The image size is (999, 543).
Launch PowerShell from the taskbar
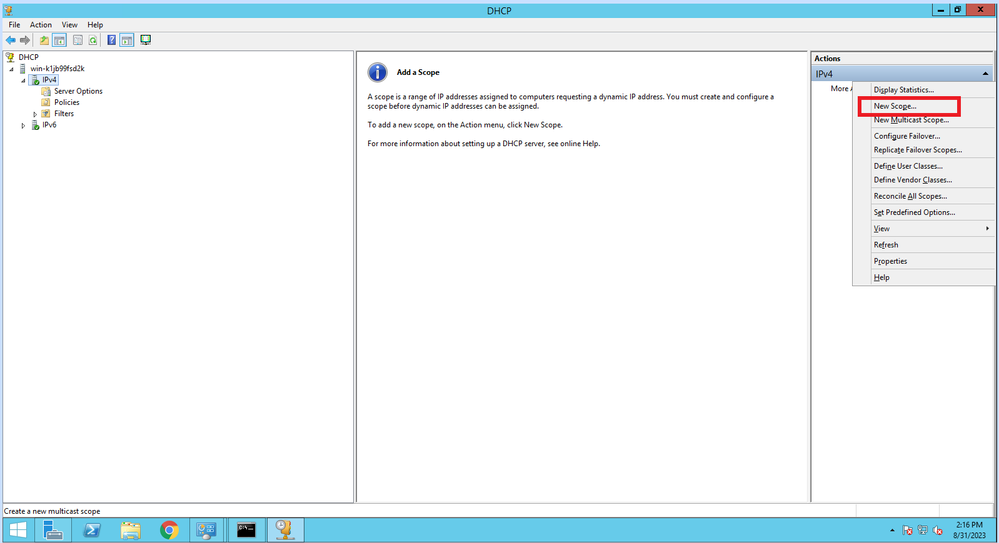point(91,530)
